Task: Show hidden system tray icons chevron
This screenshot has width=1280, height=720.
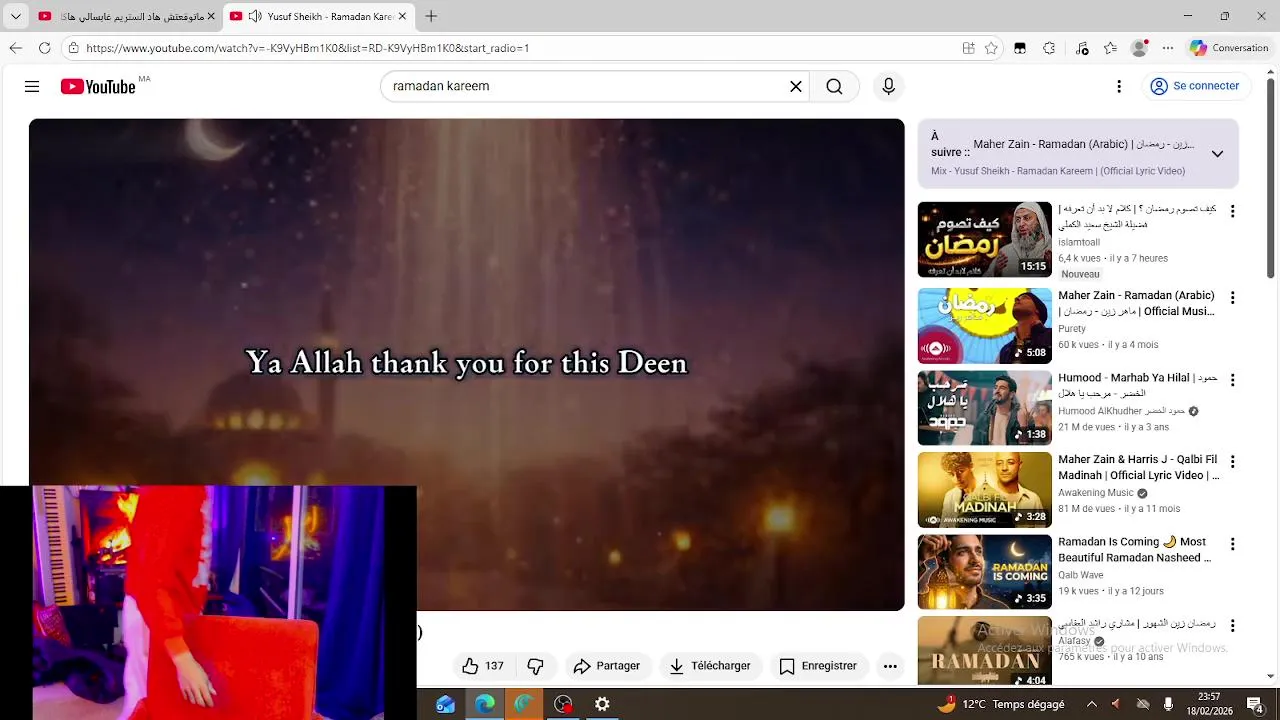Action: click(1092, 704)
